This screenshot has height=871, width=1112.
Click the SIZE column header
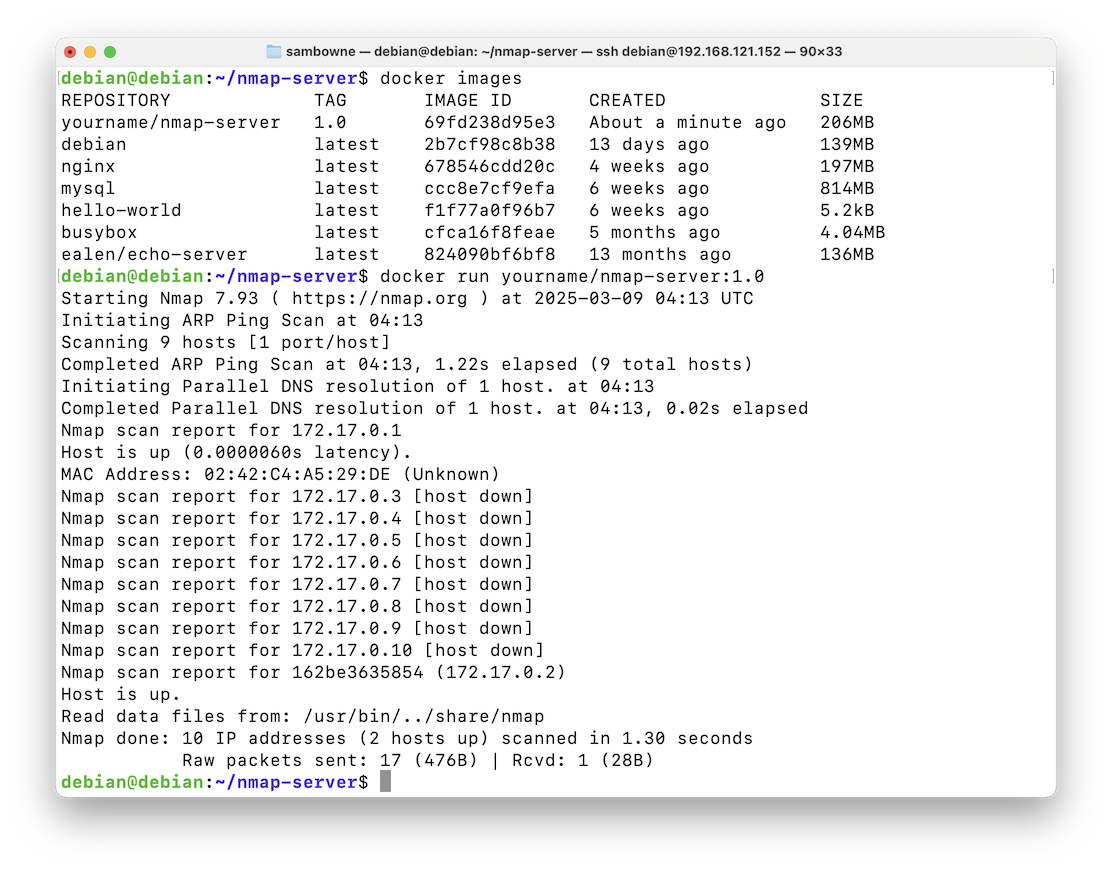click(x=842, y=100)
